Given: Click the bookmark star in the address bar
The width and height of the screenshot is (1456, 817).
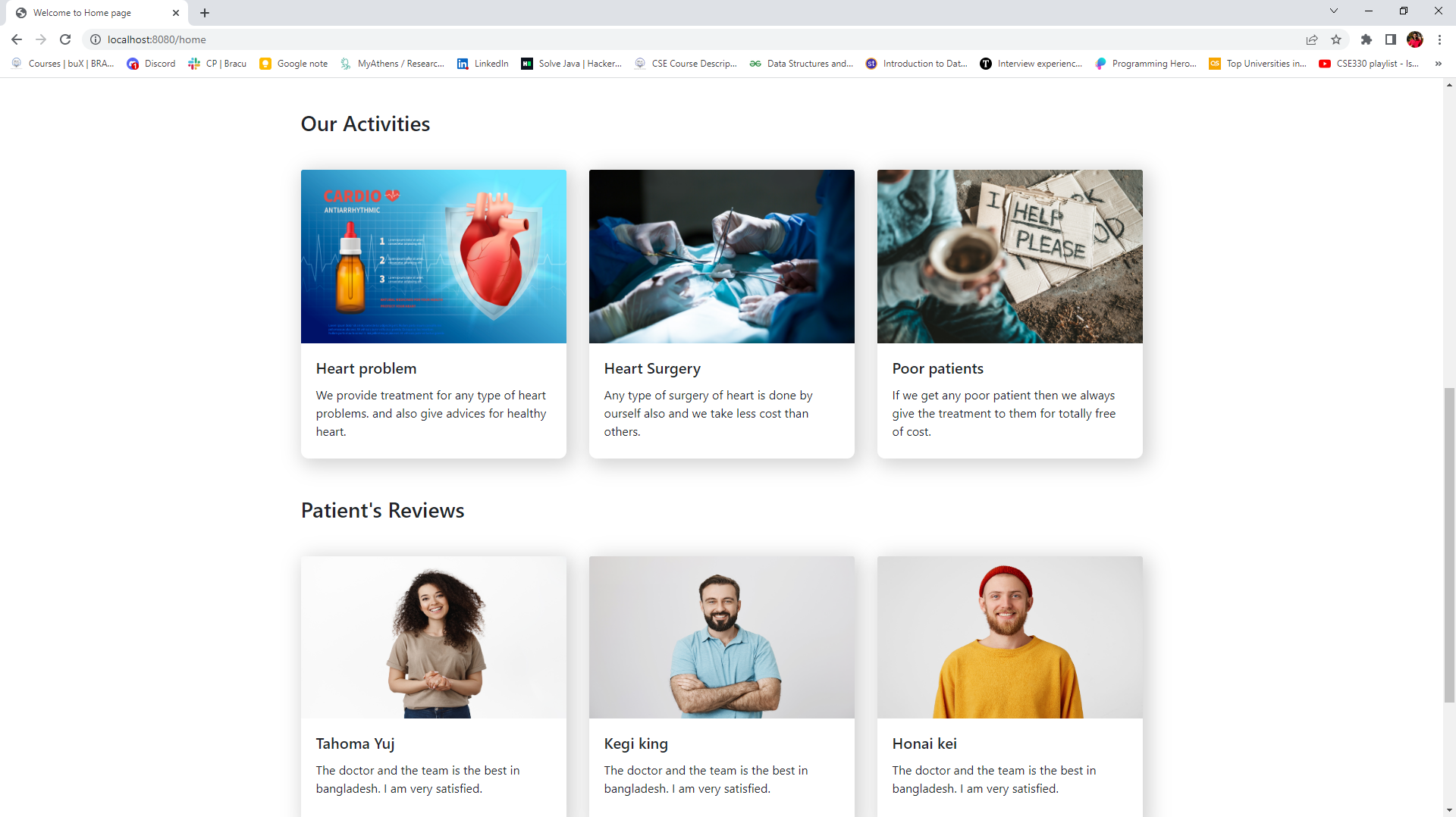Looking at the screenshot, I should [x=1336, y=39].
